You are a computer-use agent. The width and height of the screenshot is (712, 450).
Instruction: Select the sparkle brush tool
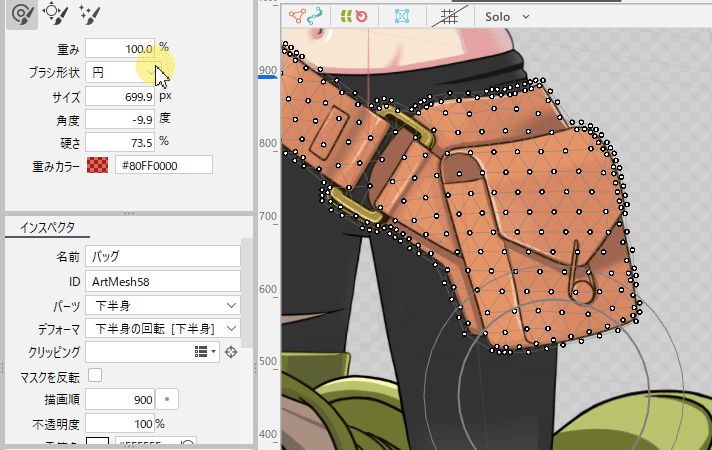click(89, 14)
